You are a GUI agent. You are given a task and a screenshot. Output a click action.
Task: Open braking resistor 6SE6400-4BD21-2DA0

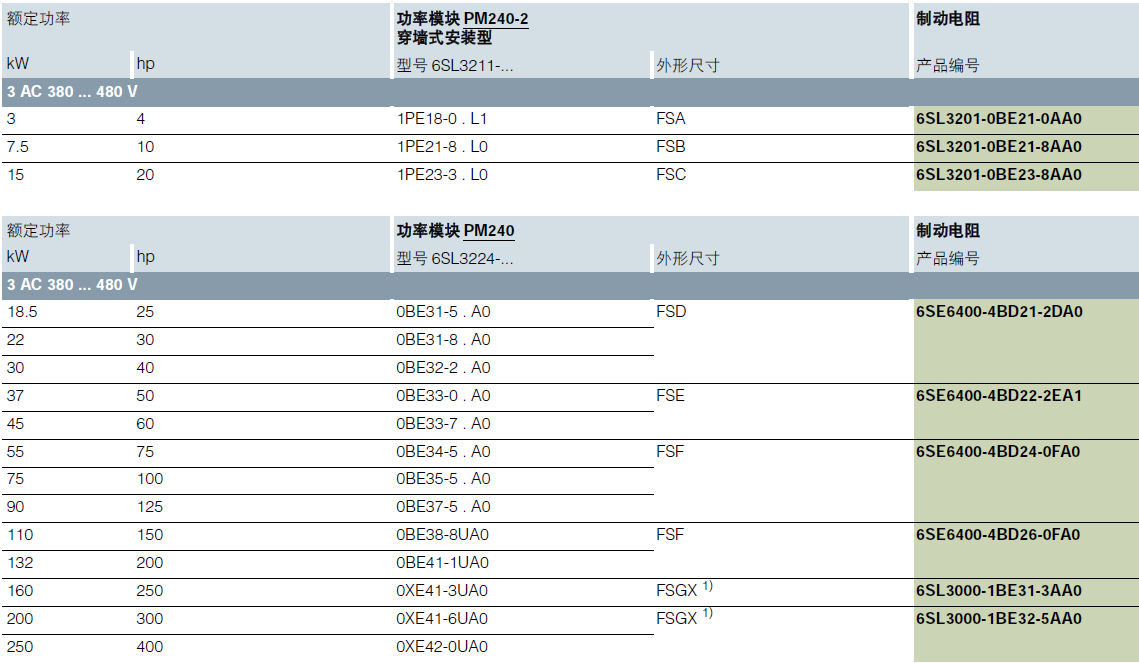(x=999, y=312)
